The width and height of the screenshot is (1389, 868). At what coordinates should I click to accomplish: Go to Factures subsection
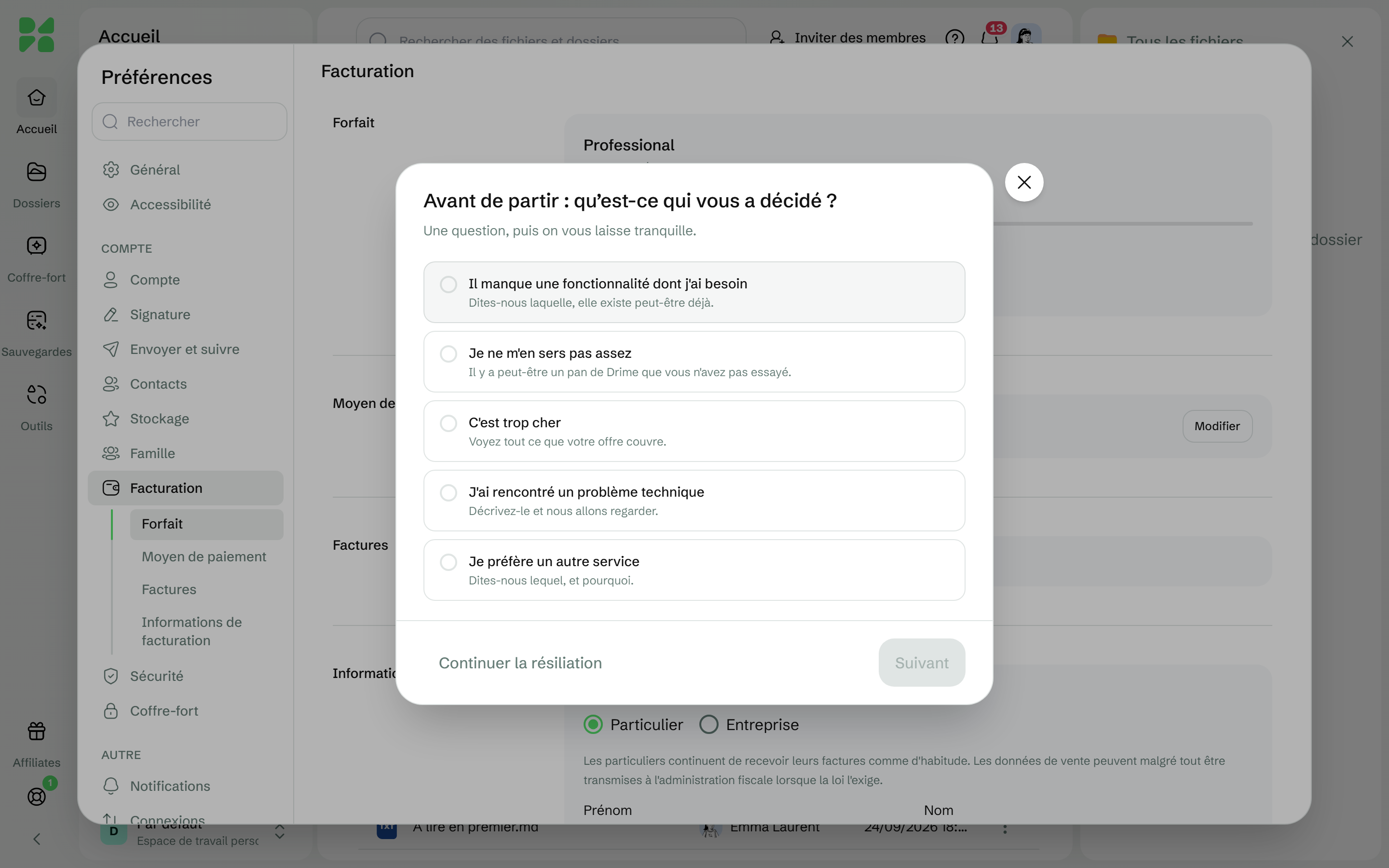(206, 590)
